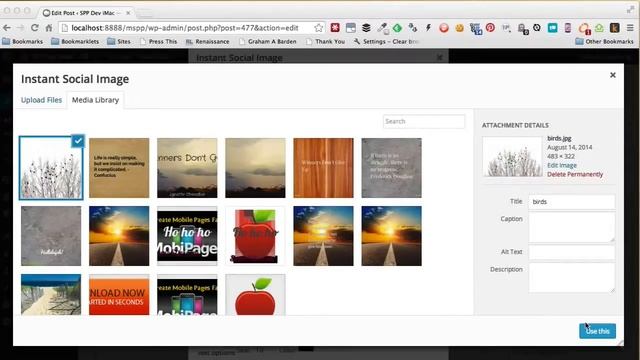Select the 'nners Don't Q' sunset thumbnail

[x=187, y=168]
